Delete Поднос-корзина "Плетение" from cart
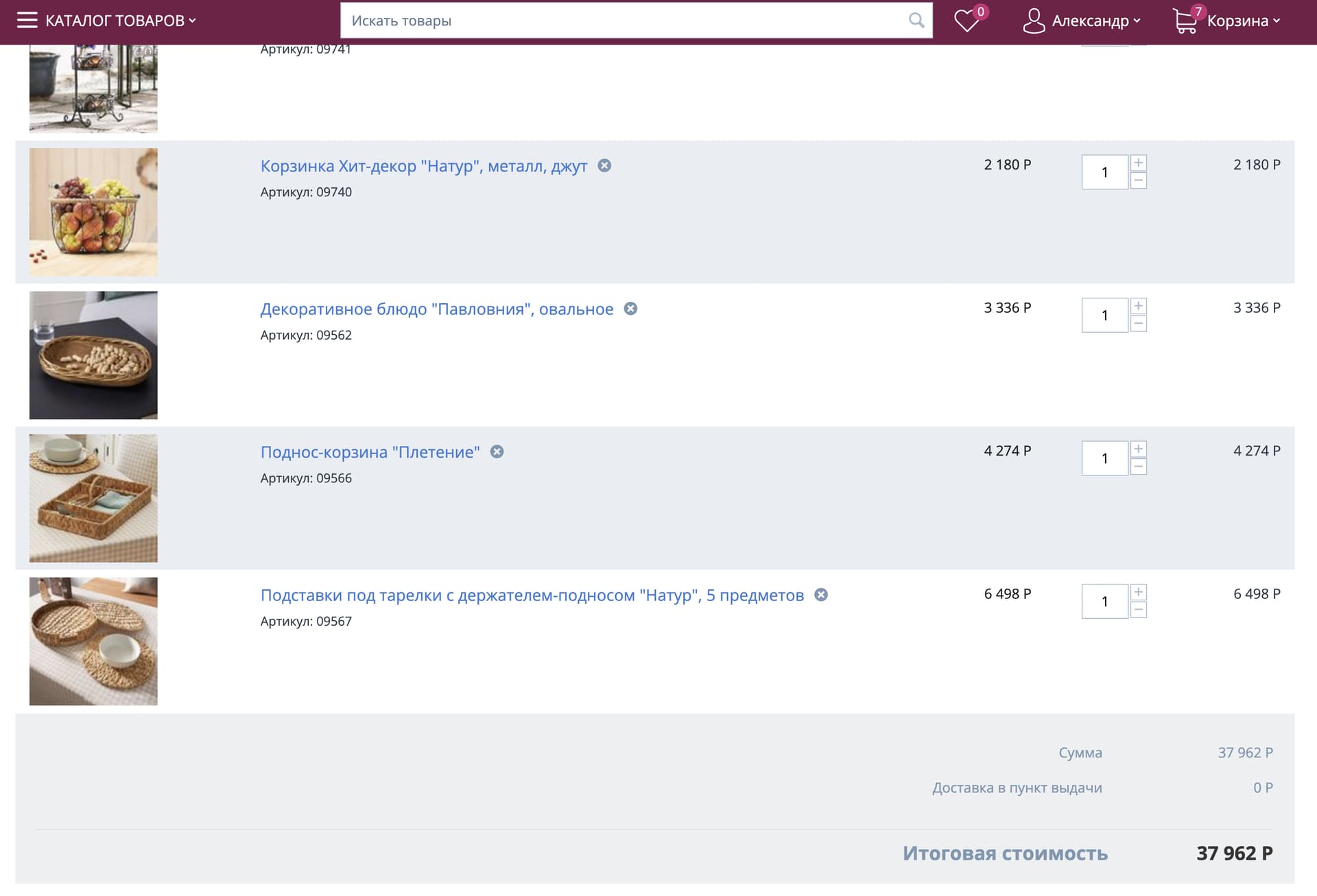The height and width of the screenshot is (896, 1317). tap(497, 451)
